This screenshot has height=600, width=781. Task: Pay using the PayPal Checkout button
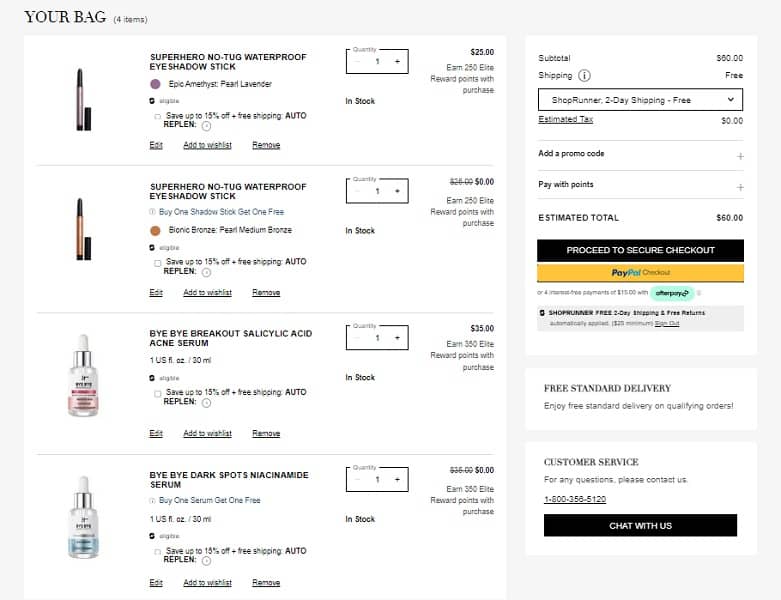[640, 273]
